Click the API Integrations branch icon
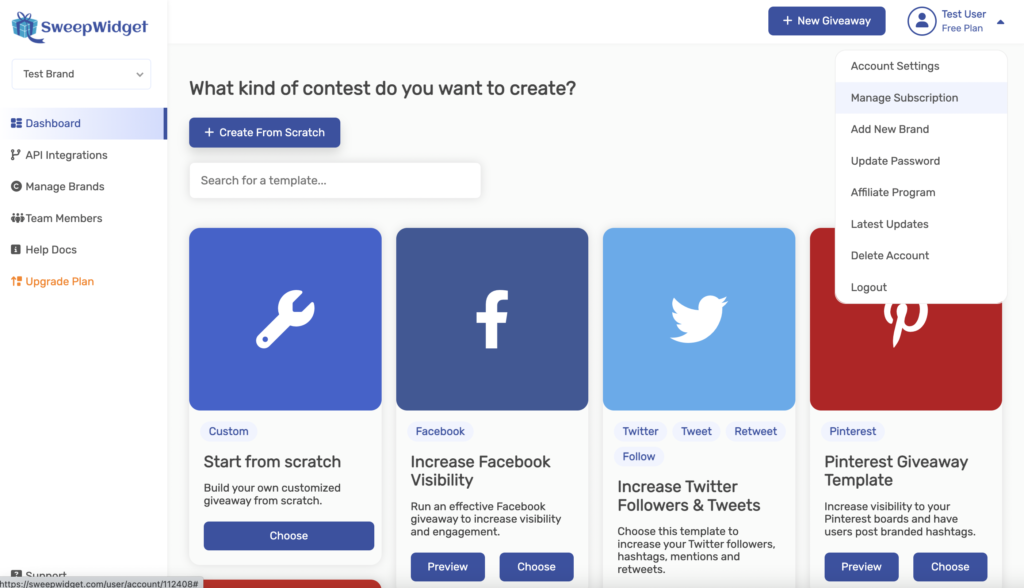 tap(16, 155)
